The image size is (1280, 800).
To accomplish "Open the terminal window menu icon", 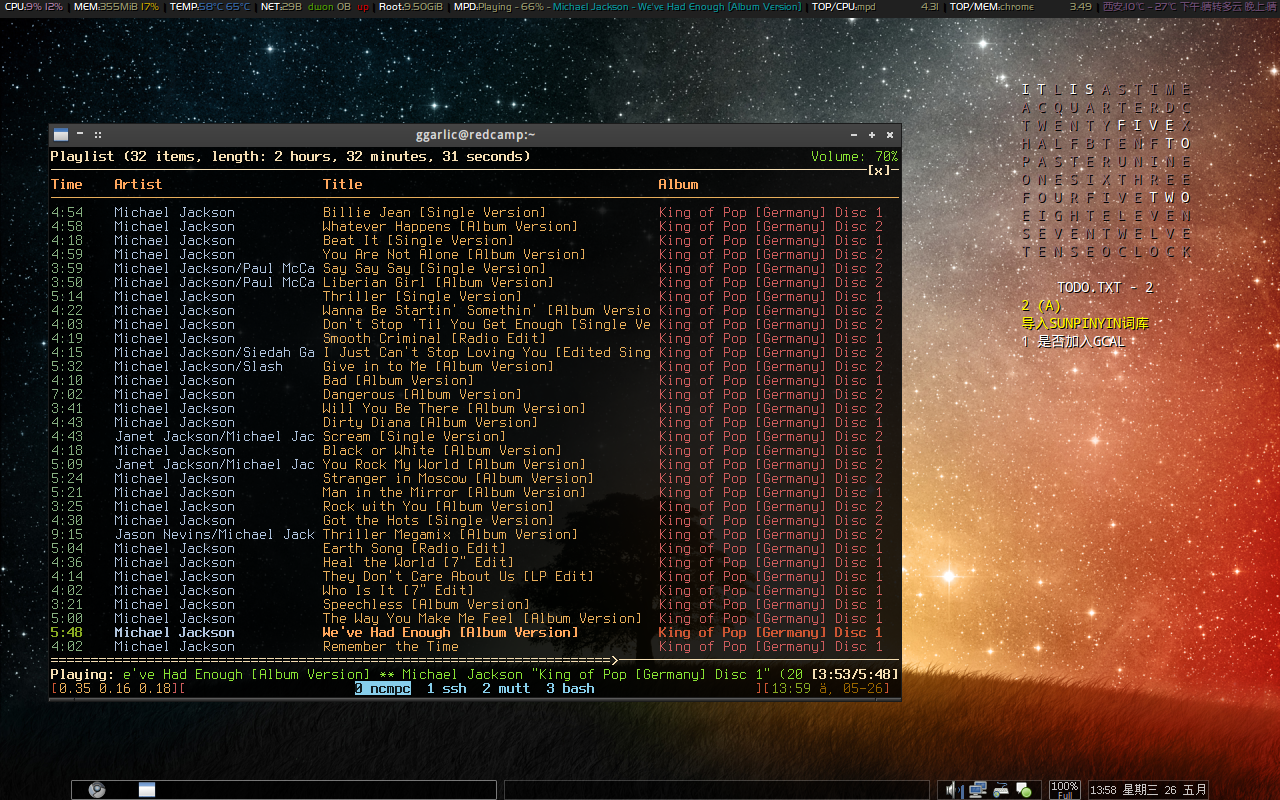I will (x=61, y=134).
